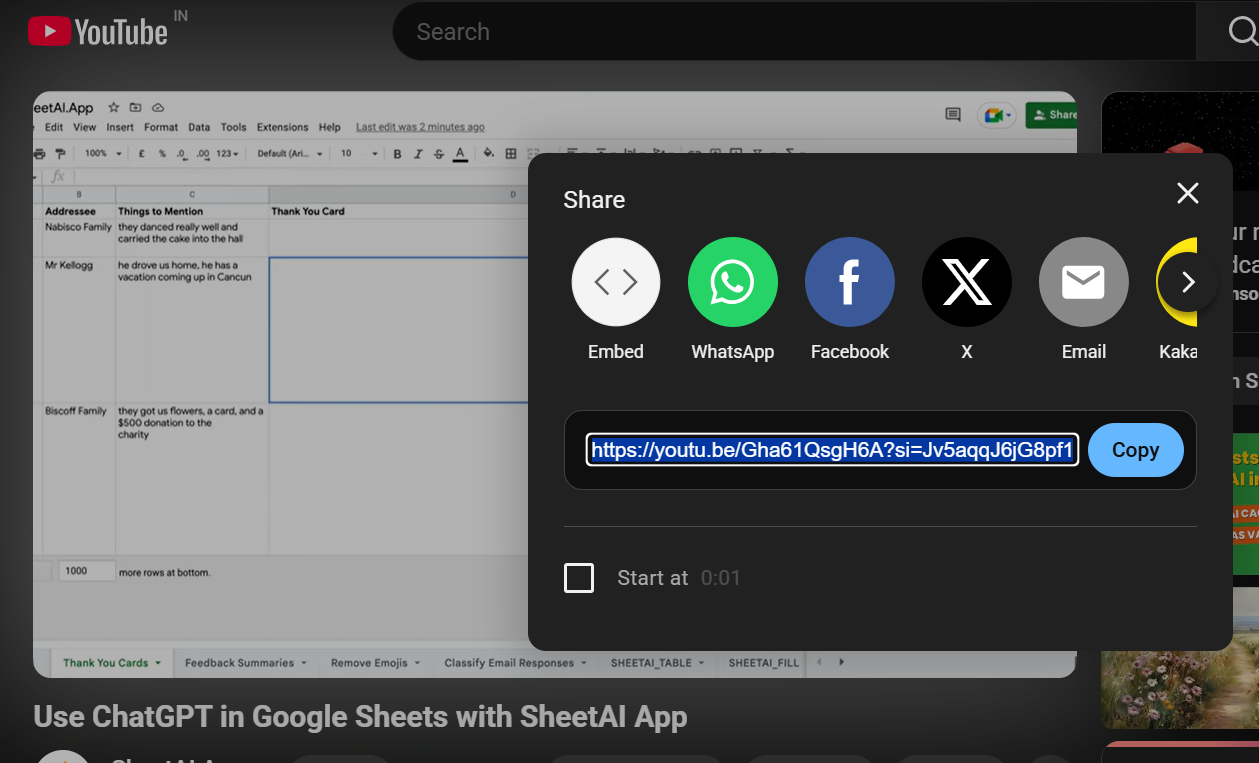Click the comments icon in the video's spreadsheet
1259x763 pixels.
[x=953, y=115]
